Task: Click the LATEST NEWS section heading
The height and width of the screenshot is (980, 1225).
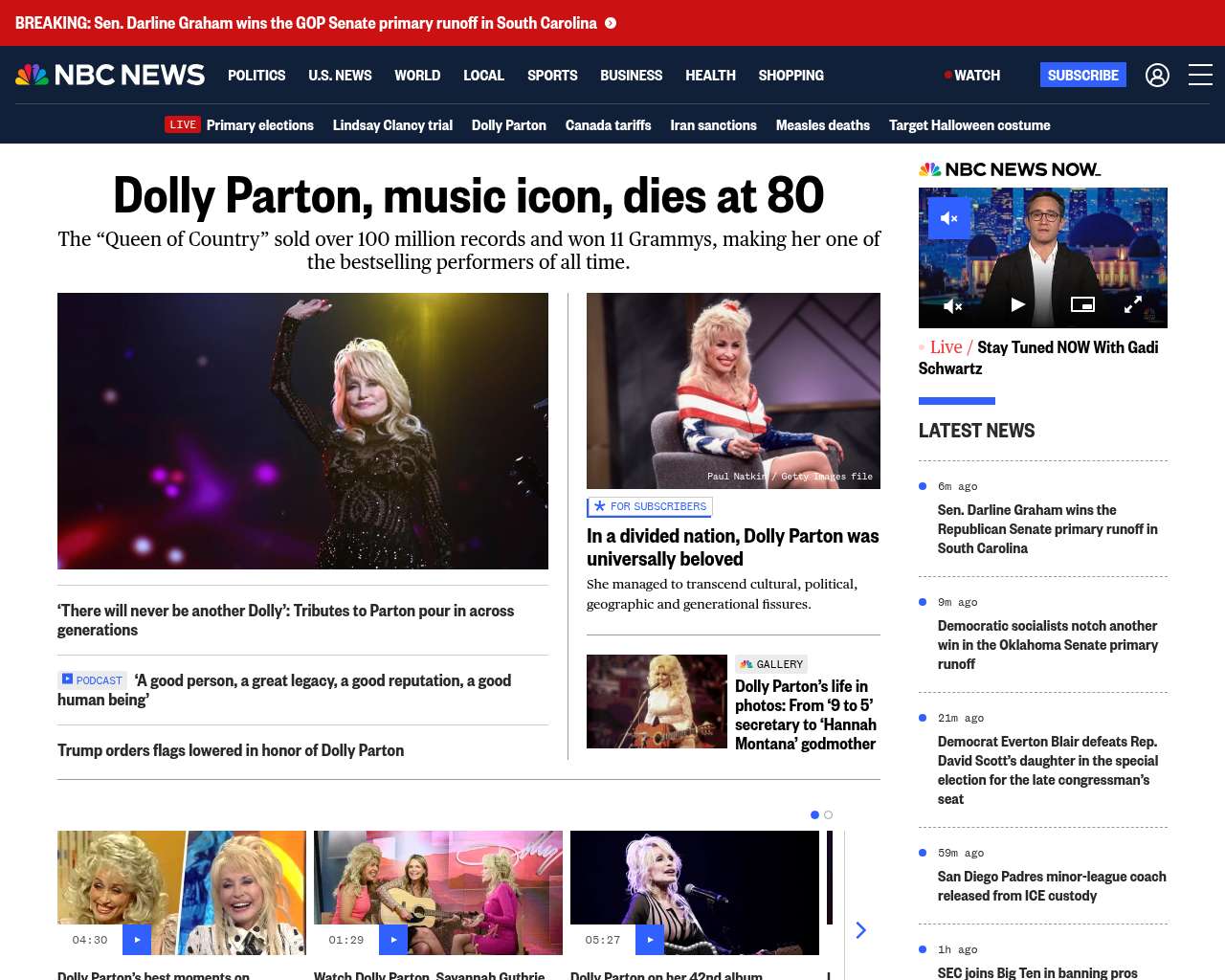Action: (x=976, y=431)
